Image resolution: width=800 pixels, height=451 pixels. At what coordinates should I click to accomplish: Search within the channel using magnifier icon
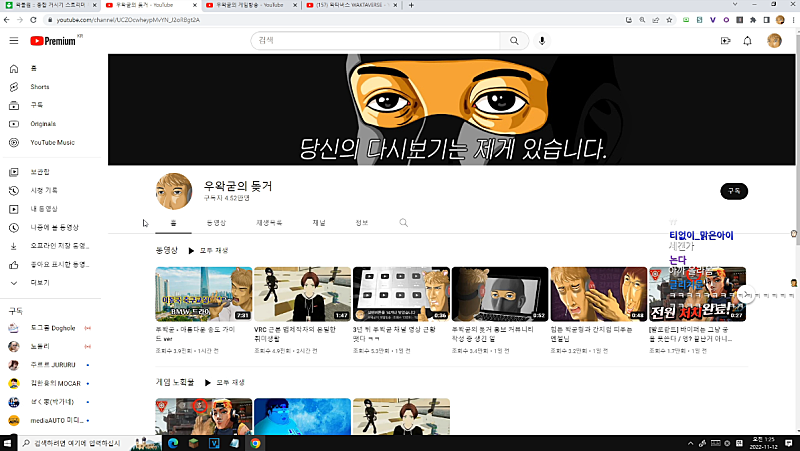pyautogui.click(x=404, y=223)
